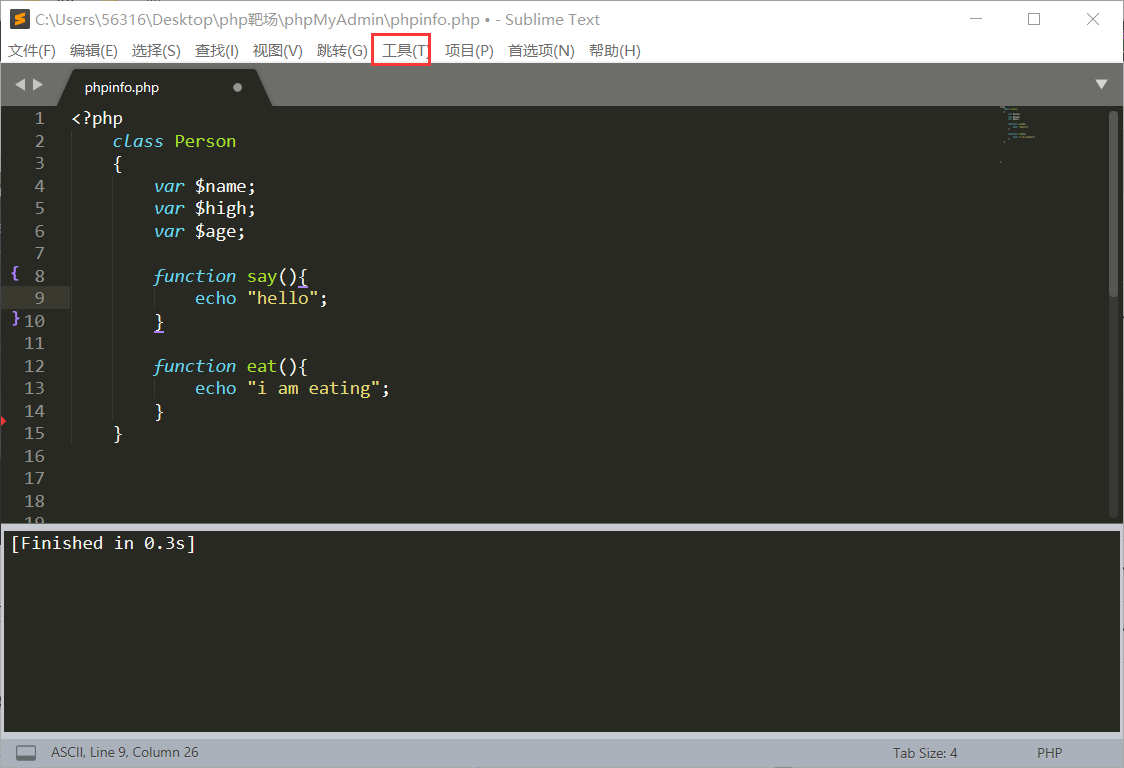Screen dimensions: 1124x768
Task: Click the $high variable
Action: point(220,209)
